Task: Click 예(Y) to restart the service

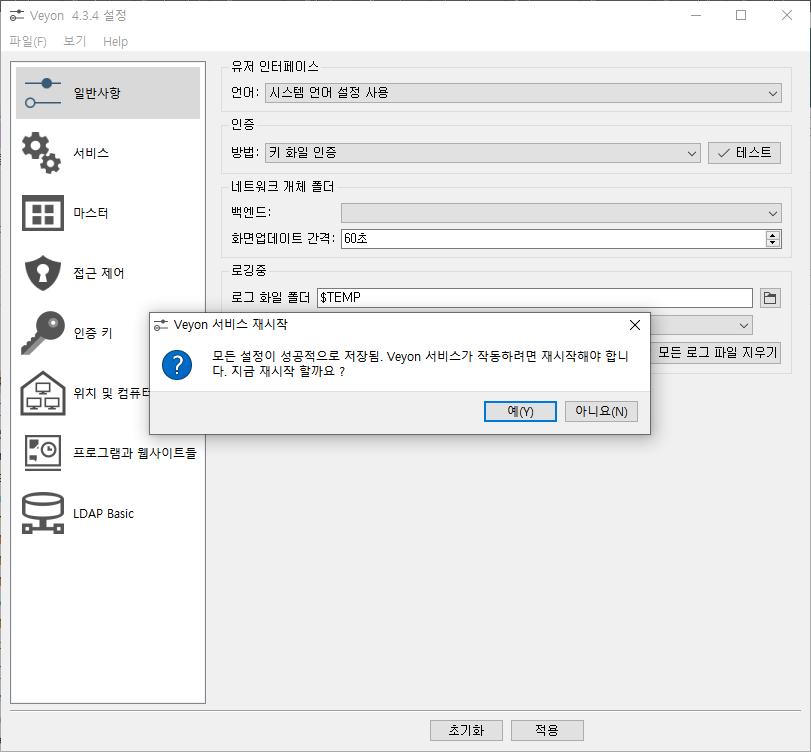Action: 520,411
